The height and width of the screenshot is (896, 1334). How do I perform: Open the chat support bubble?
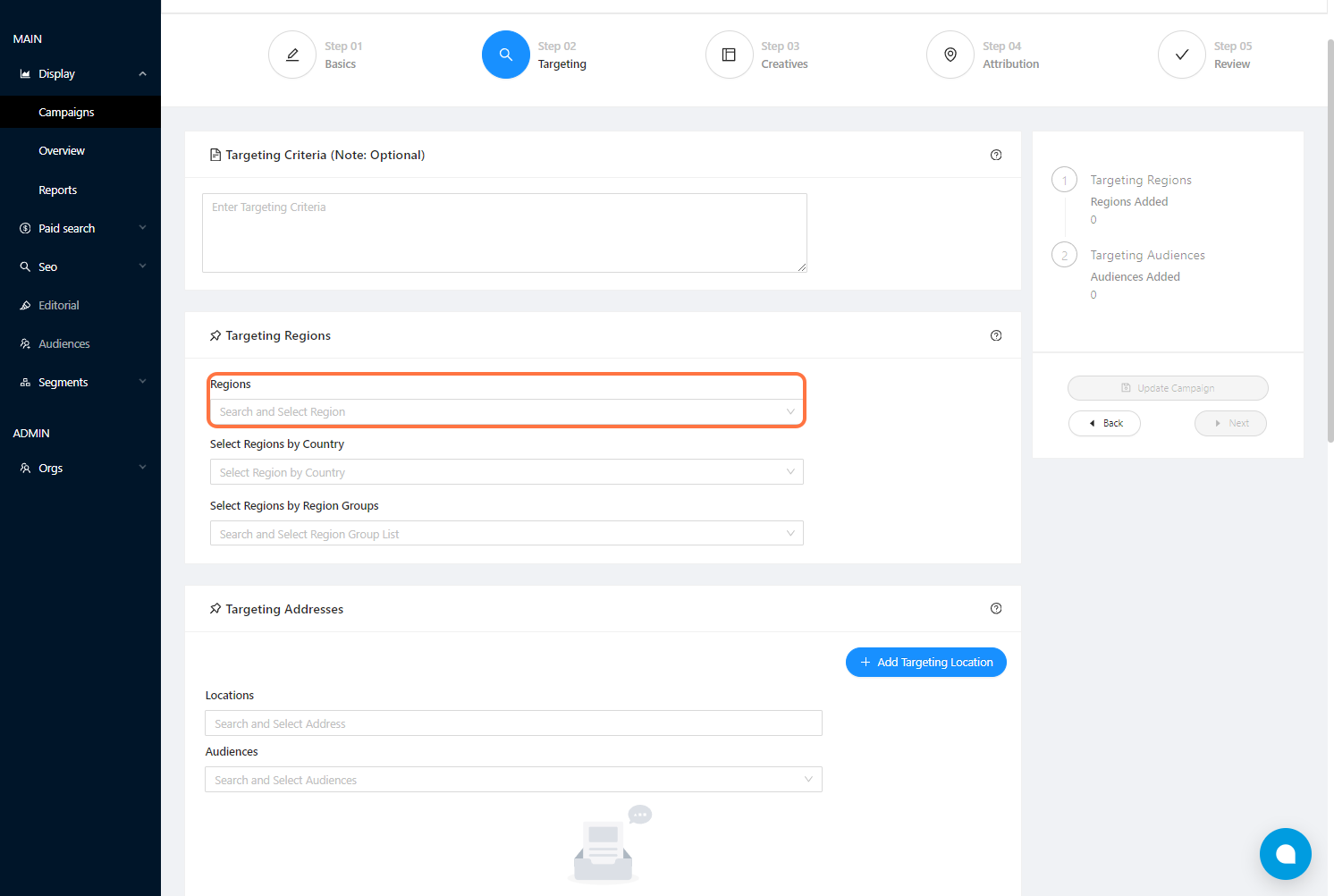1285,854
